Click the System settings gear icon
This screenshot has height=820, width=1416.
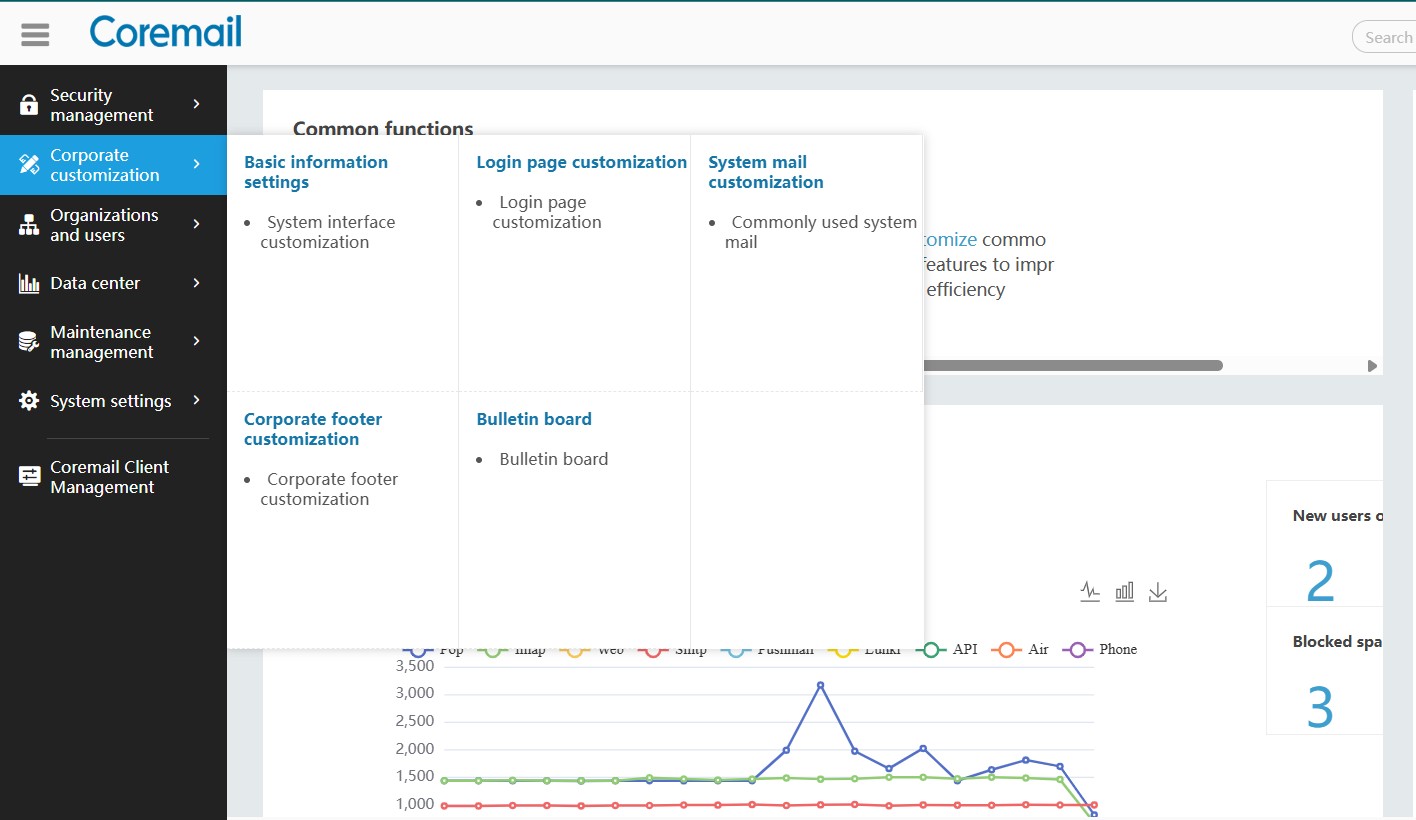pyautogui.click(x=29, y=401)
